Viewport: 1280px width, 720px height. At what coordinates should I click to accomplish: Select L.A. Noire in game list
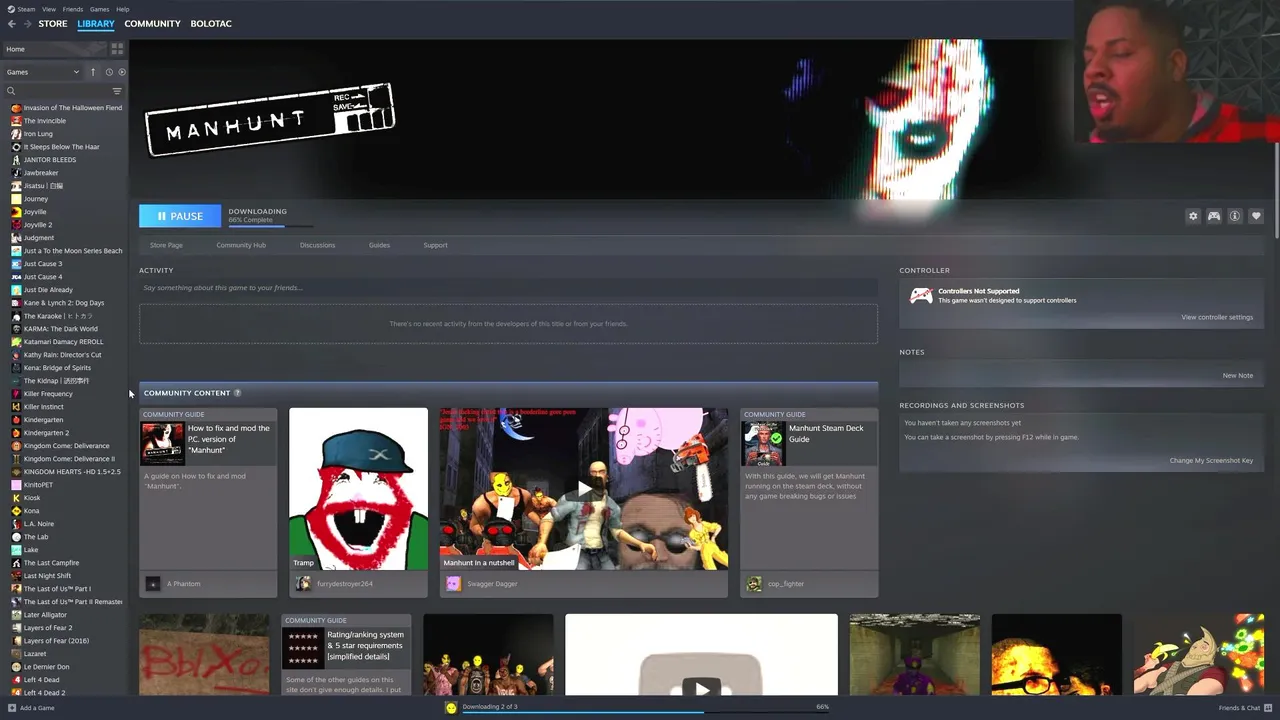(x=39, y=524)
